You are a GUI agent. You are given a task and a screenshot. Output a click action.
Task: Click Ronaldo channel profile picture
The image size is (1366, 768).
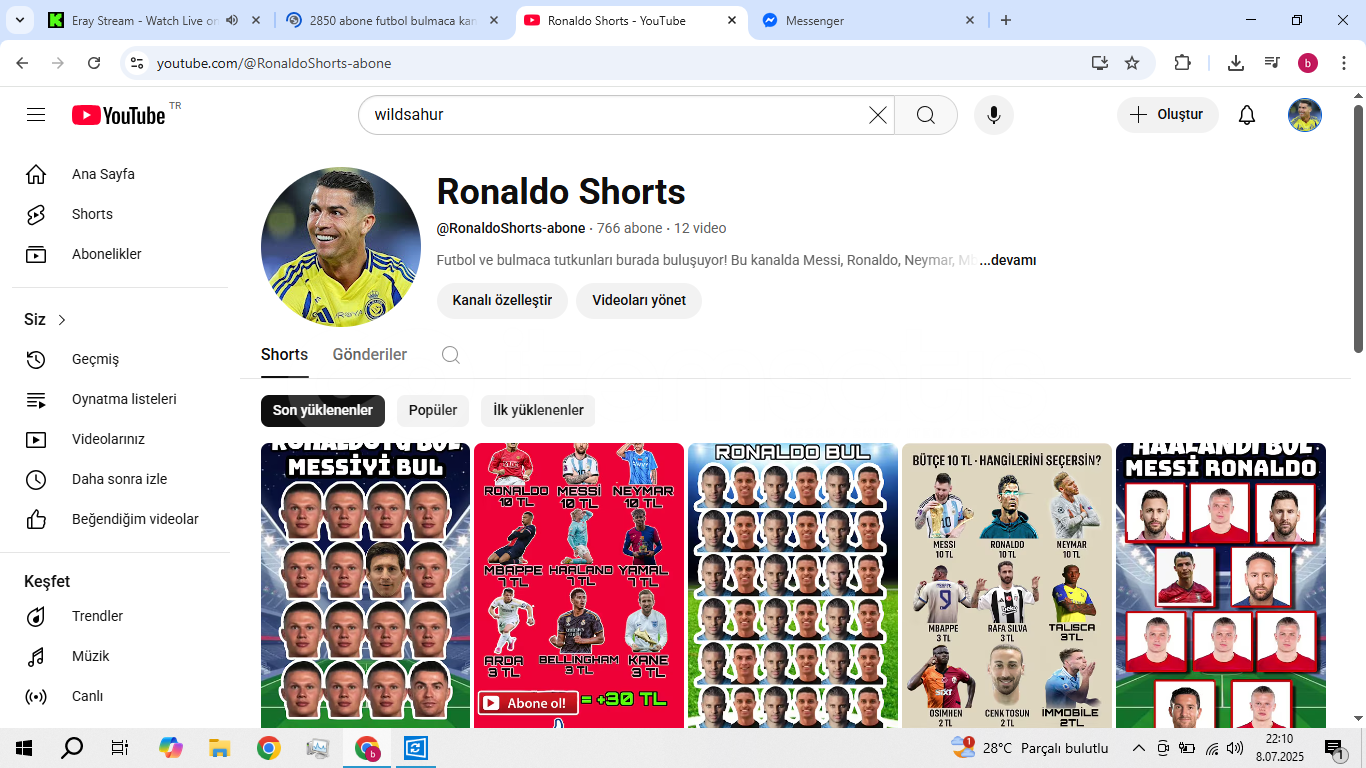341,247
